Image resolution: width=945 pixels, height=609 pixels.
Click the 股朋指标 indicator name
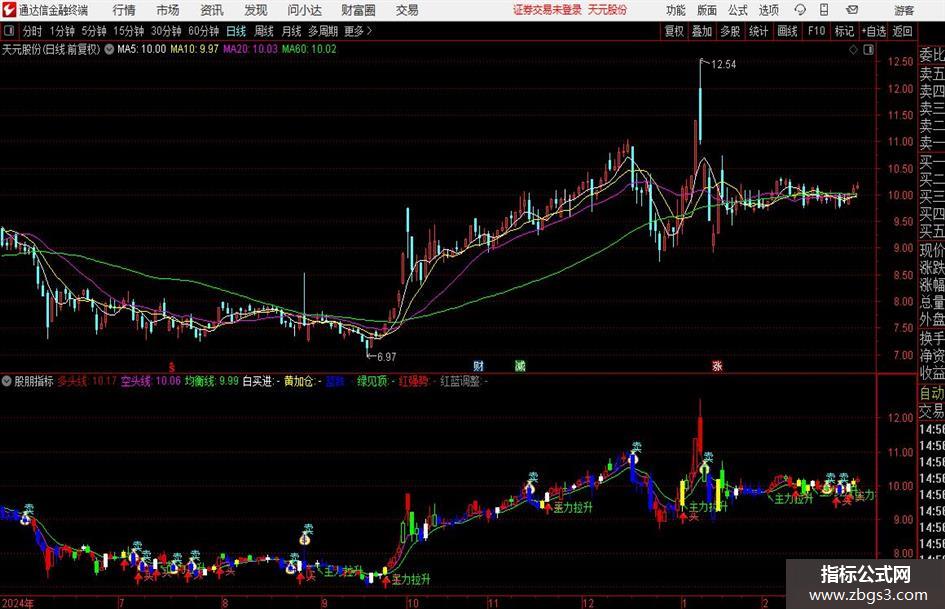(34, 381)
